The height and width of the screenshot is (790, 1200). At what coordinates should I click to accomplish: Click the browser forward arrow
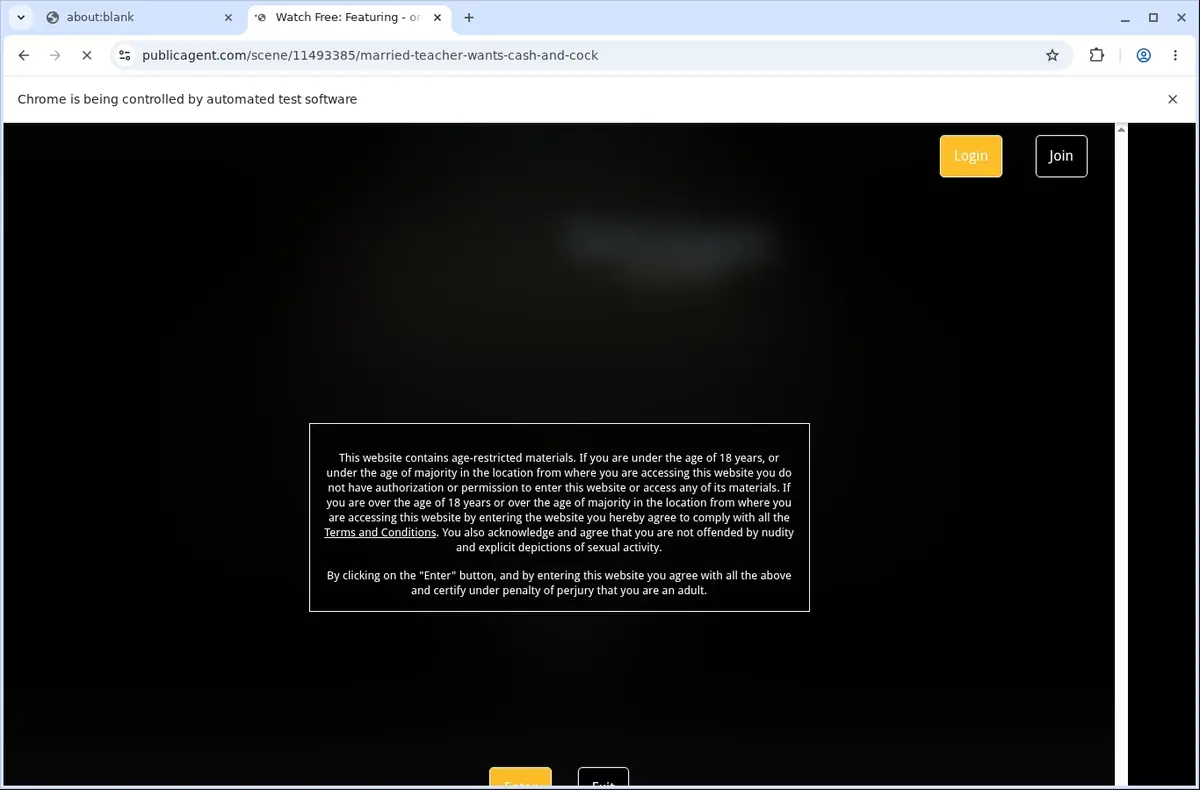[55, 55]
